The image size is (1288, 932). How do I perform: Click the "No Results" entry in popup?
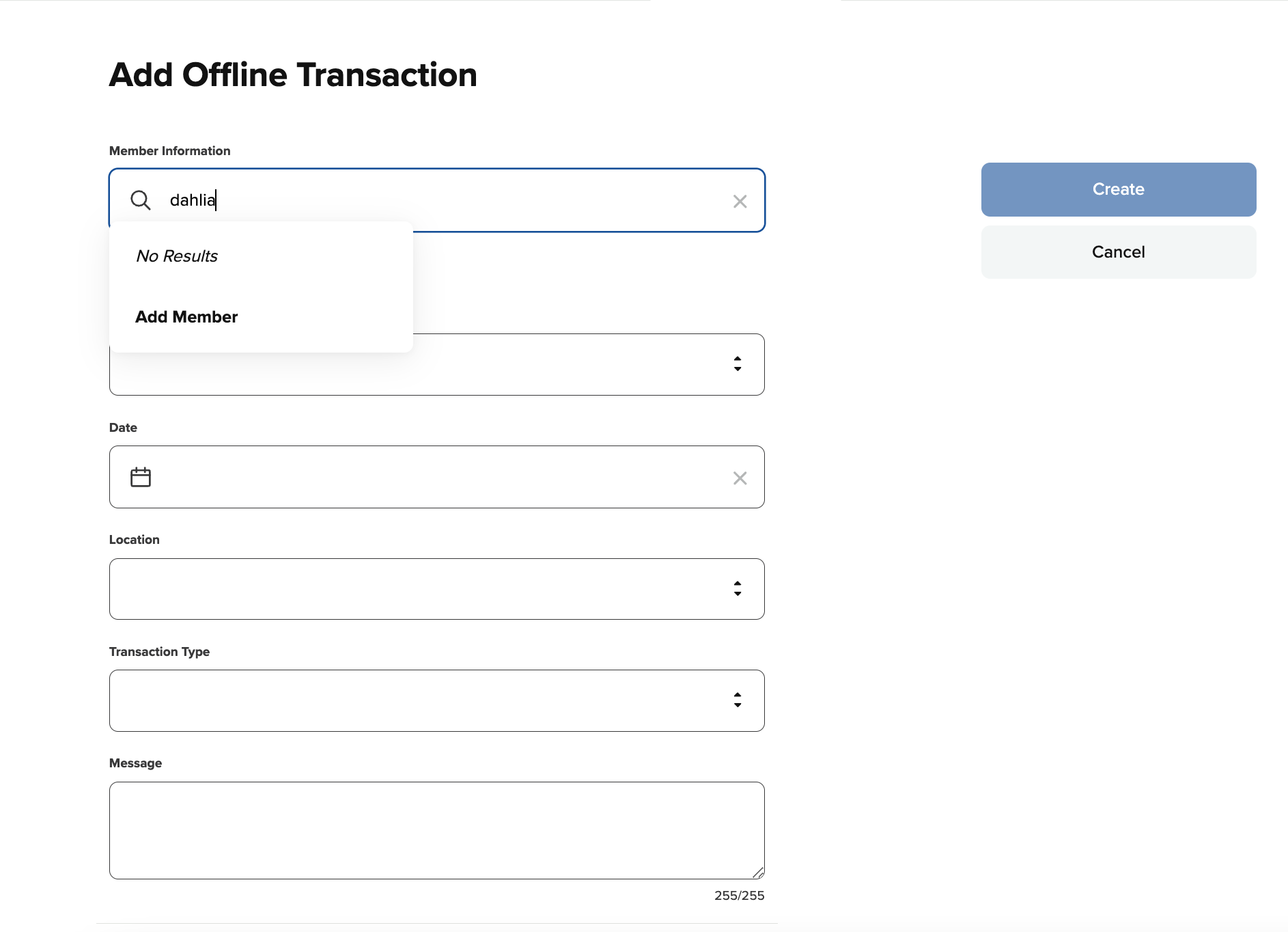177,256
